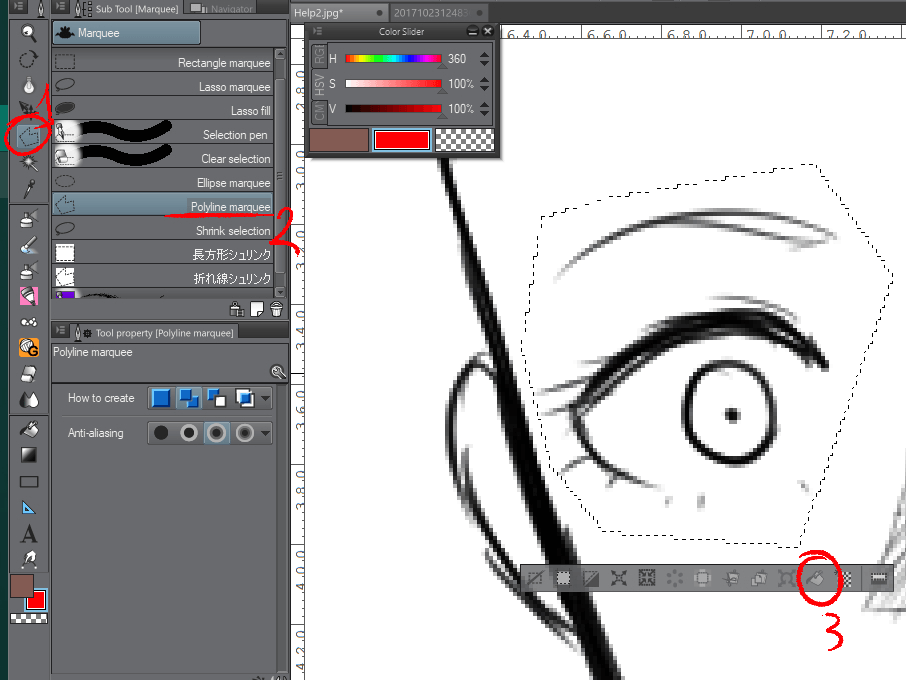This screenshot has height=680, width=906.
Task: Open the Color Slider panel menu
Action: pyautogui.click(x=317, y=31)
